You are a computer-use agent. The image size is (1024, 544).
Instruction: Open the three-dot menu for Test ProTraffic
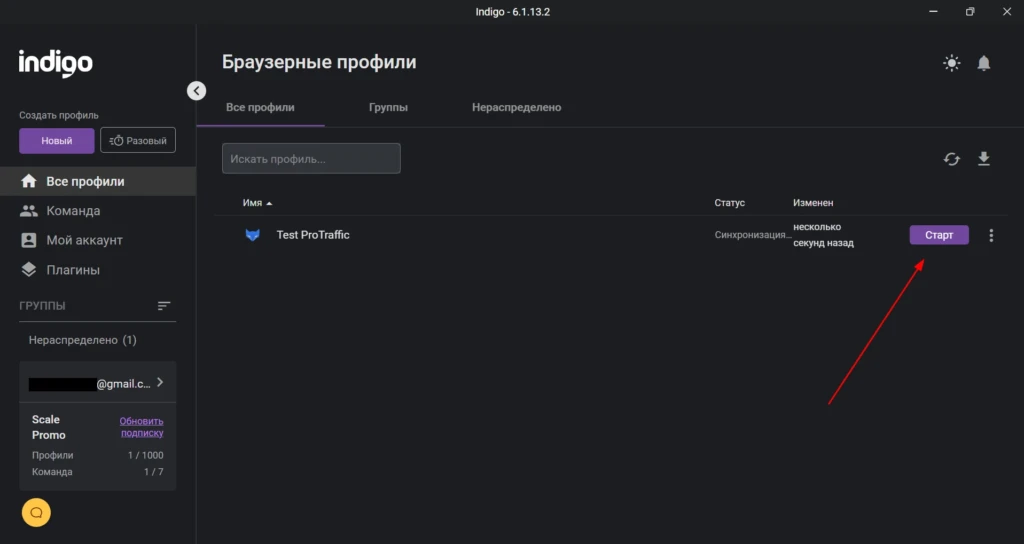(x=991, y=235)
